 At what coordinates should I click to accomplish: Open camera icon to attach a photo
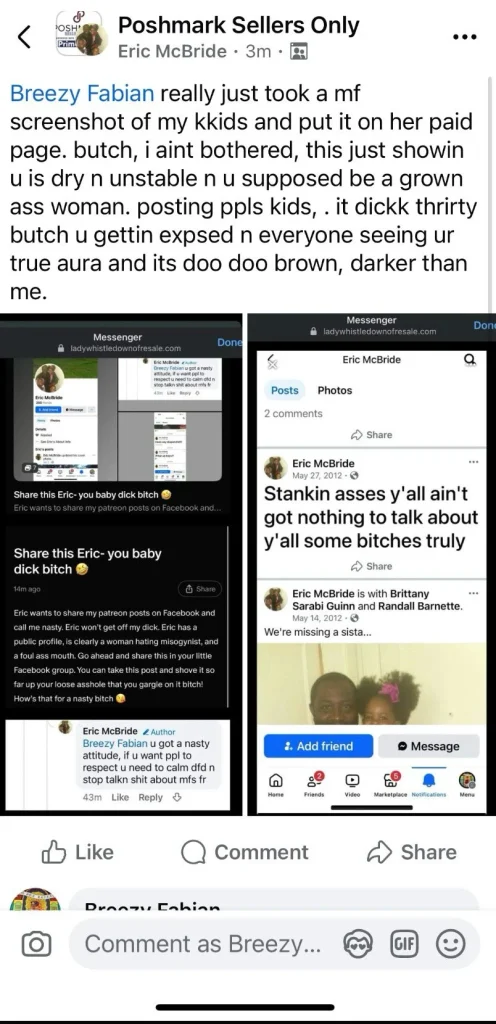pyautogui.click(x=37, y=944)
